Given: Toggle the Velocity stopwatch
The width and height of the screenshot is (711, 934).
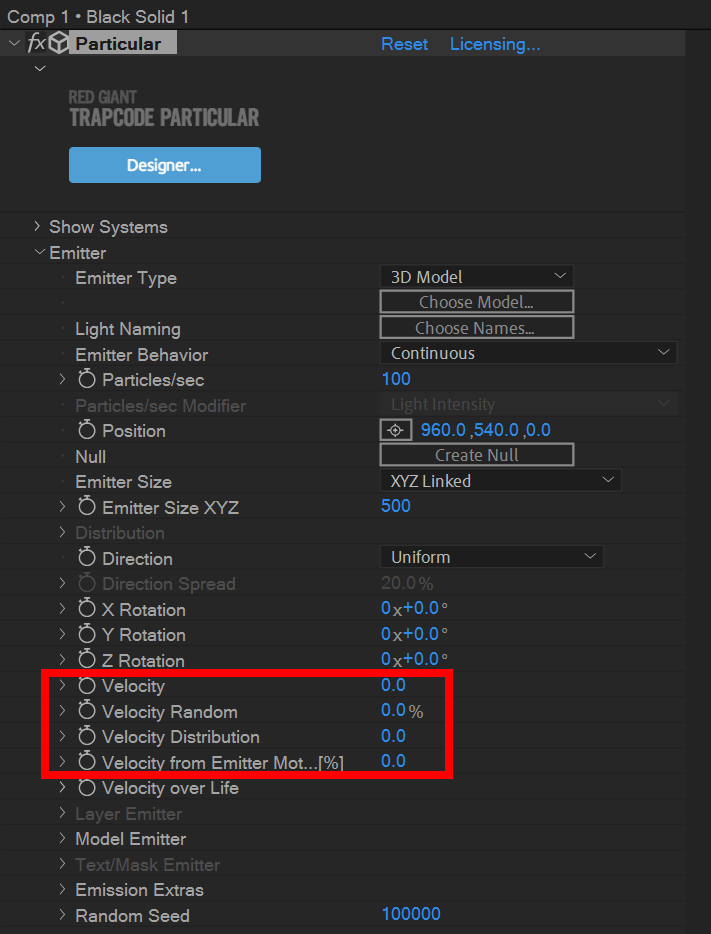Looking at the screenshot, I should tap(87, 686).
